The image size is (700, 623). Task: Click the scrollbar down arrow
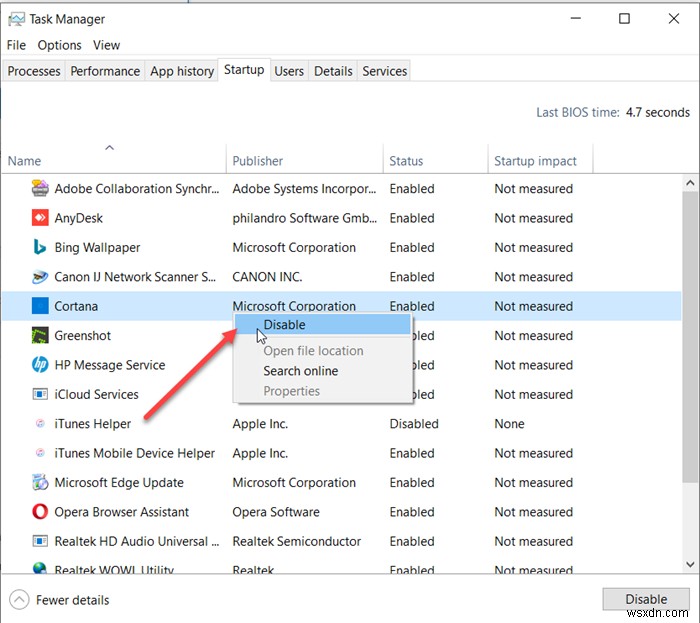tap(690, 564)
